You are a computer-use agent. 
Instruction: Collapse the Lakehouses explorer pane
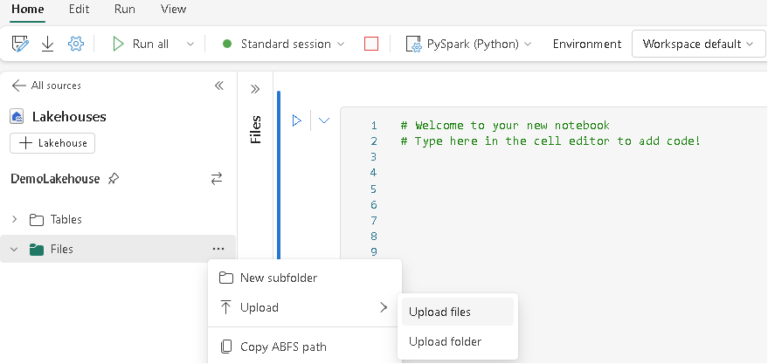tap(219, 86)
